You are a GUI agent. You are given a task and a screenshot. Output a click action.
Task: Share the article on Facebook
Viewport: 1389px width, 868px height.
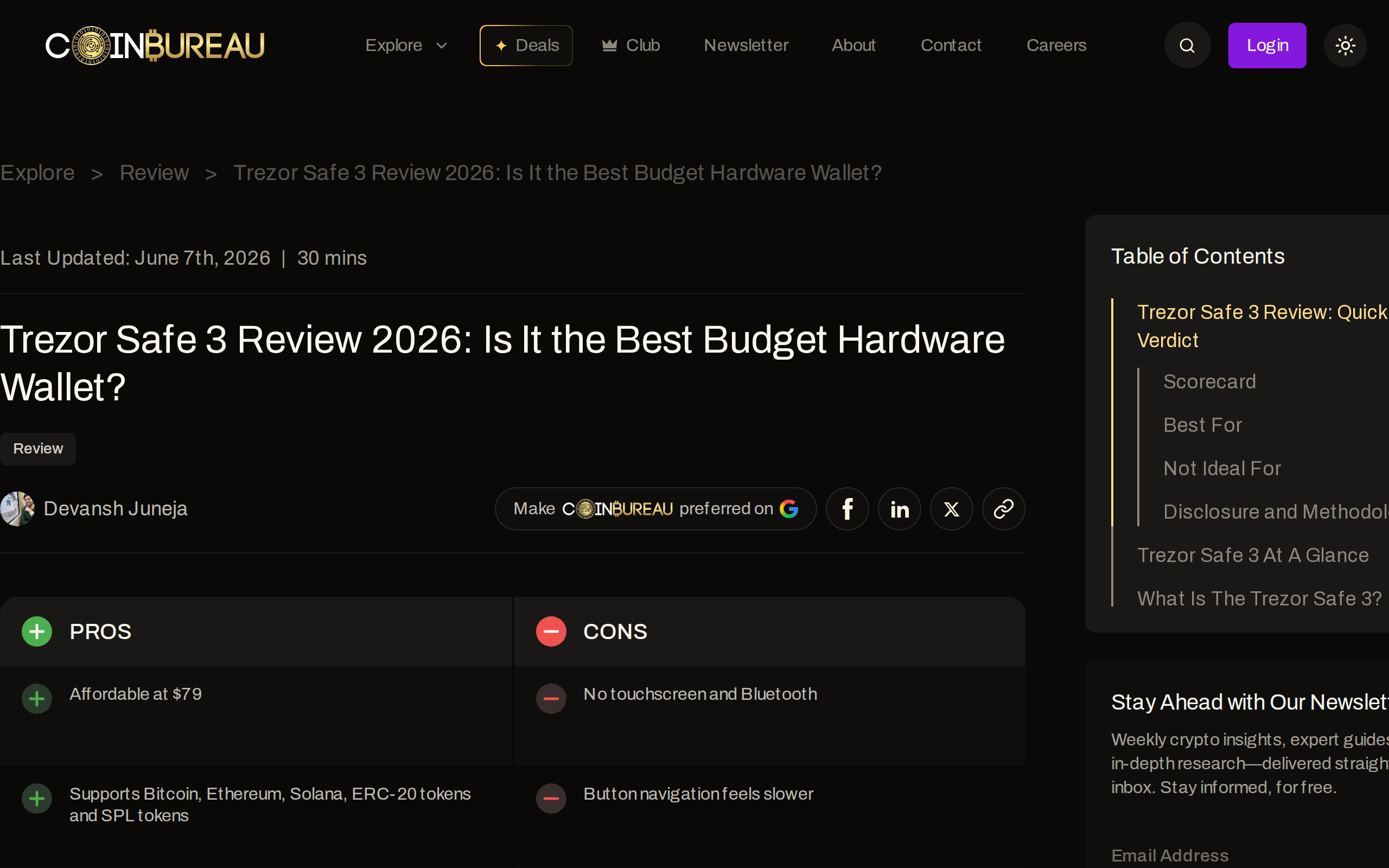pyautogui.click(x=847, y=509)
